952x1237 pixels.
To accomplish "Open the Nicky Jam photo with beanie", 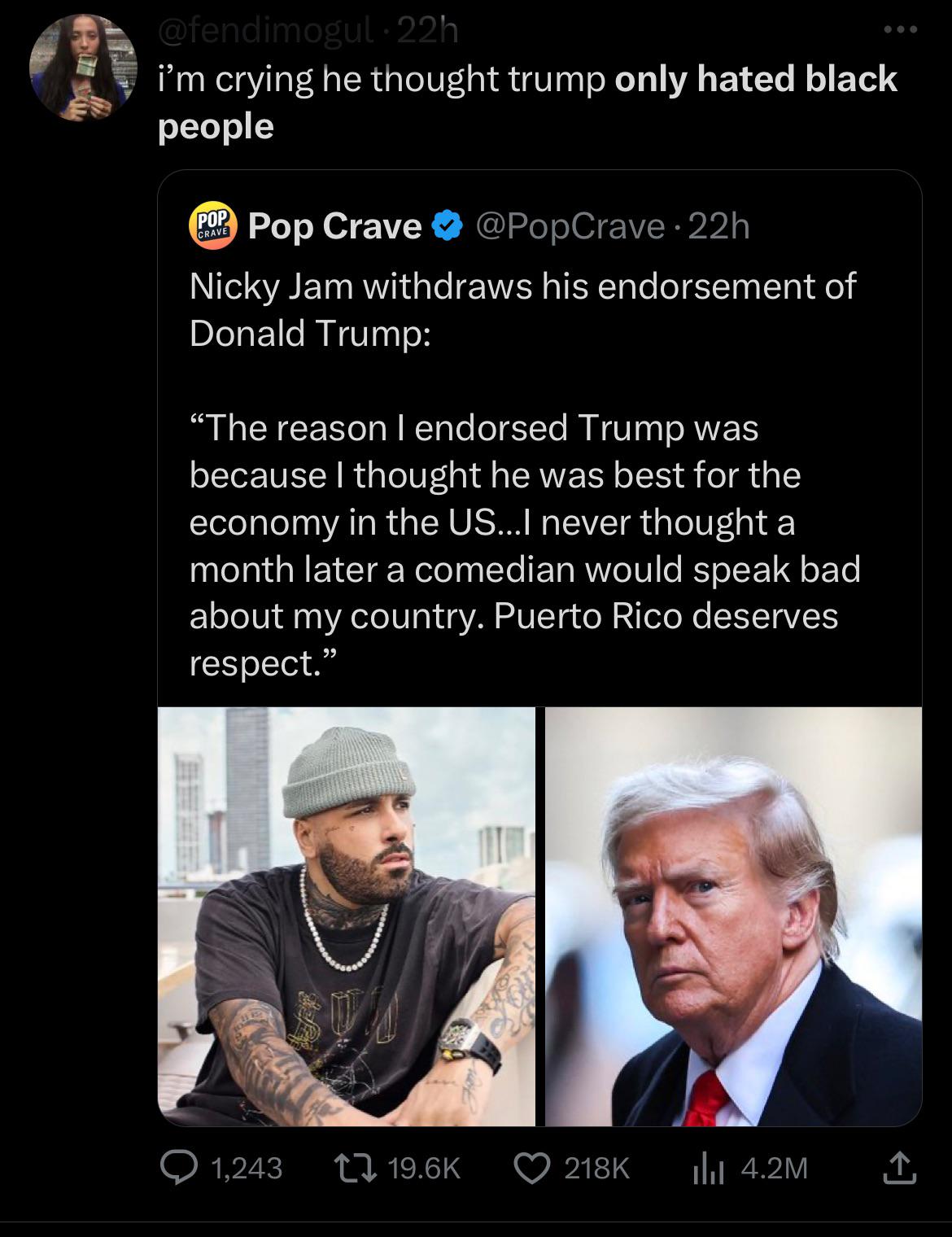I will 347,916.
